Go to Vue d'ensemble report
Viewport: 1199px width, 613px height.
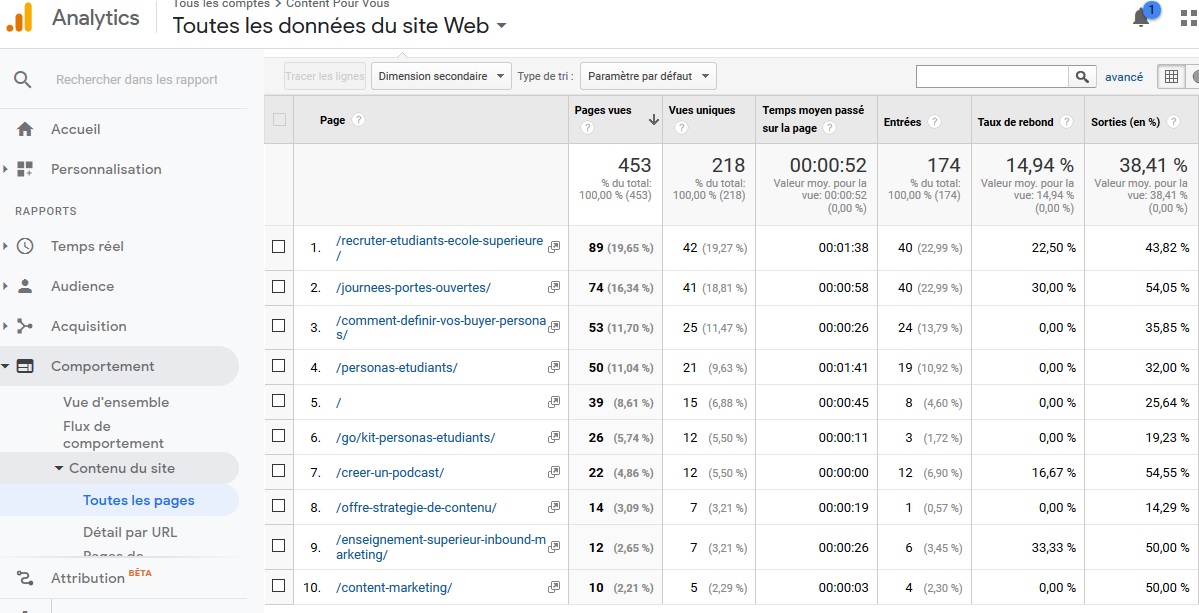[116, 402]
